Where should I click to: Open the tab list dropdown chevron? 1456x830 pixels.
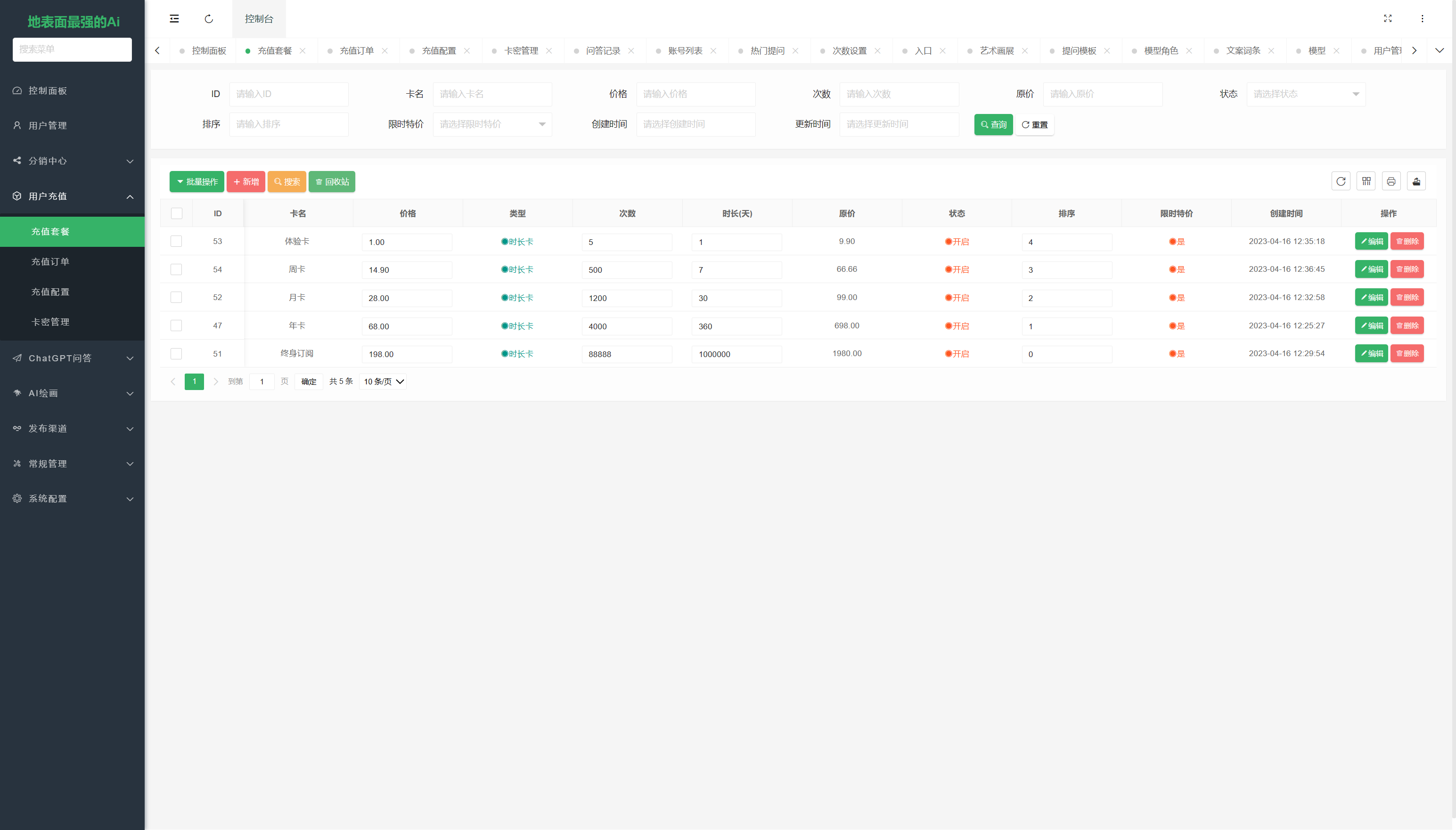(x=1440, y=51)
